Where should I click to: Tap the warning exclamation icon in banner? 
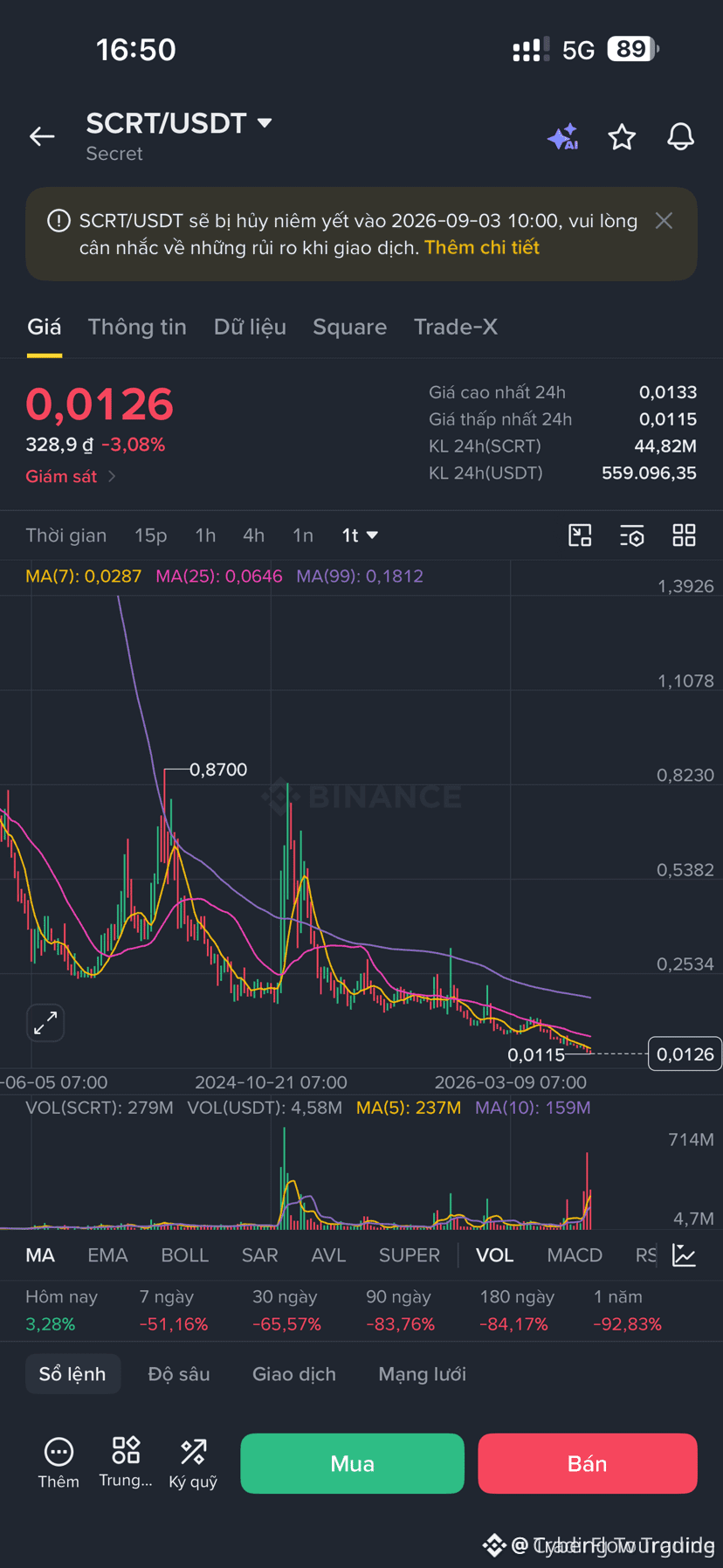tap(59, 221)
